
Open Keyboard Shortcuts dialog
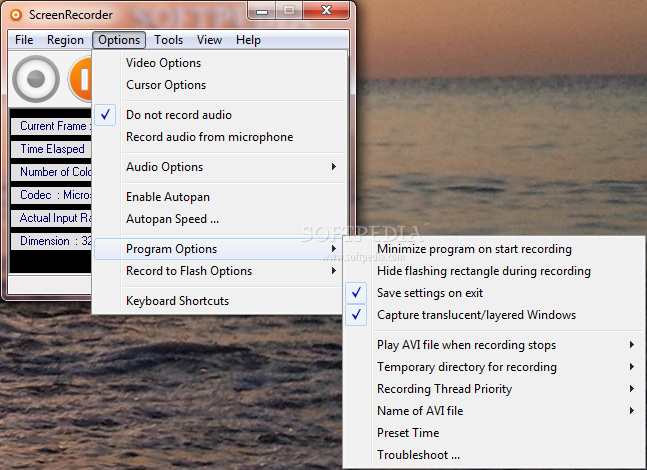220,301
